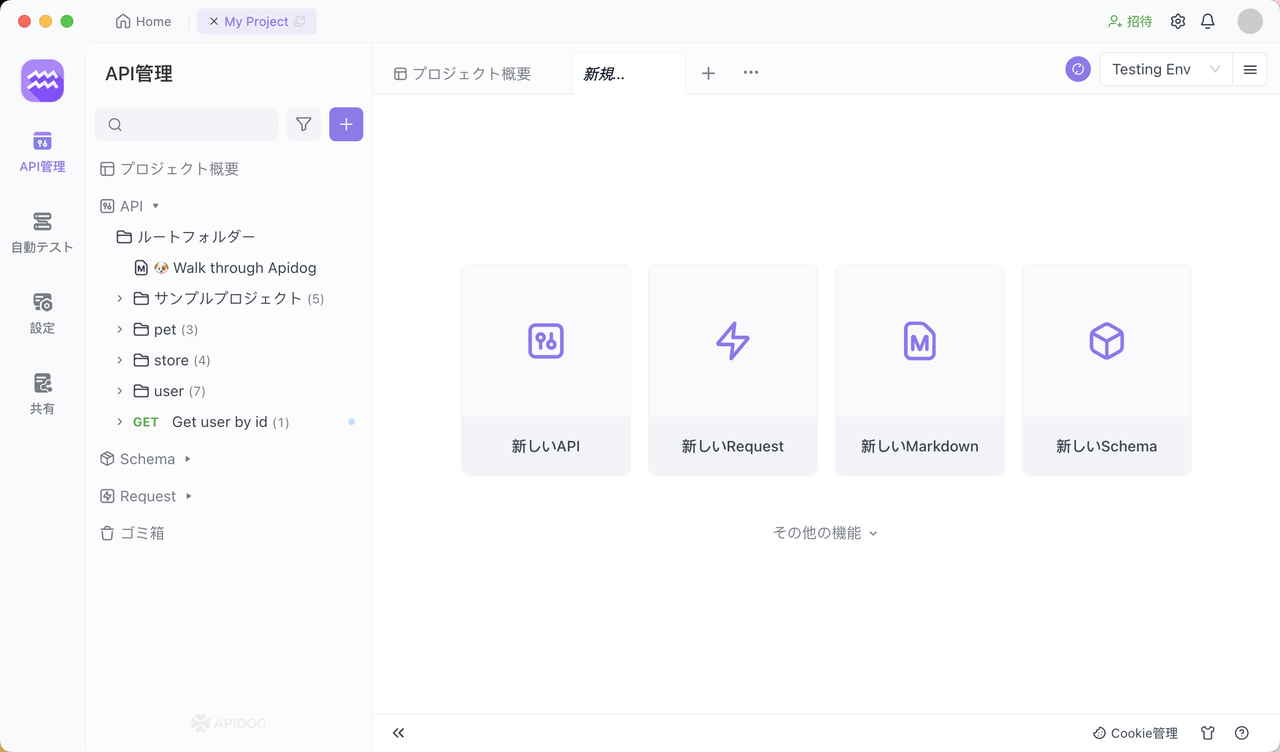Expand the store folder chevron
The height and width of the screenshot is (752, 1280).
coord(120,360)
